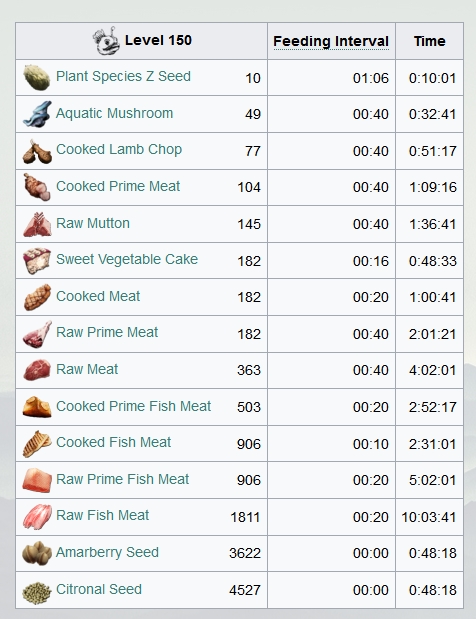The image size is (476, 619).
Task: Click the Amarberry Seed icon
Action: (x=37, y=553)
